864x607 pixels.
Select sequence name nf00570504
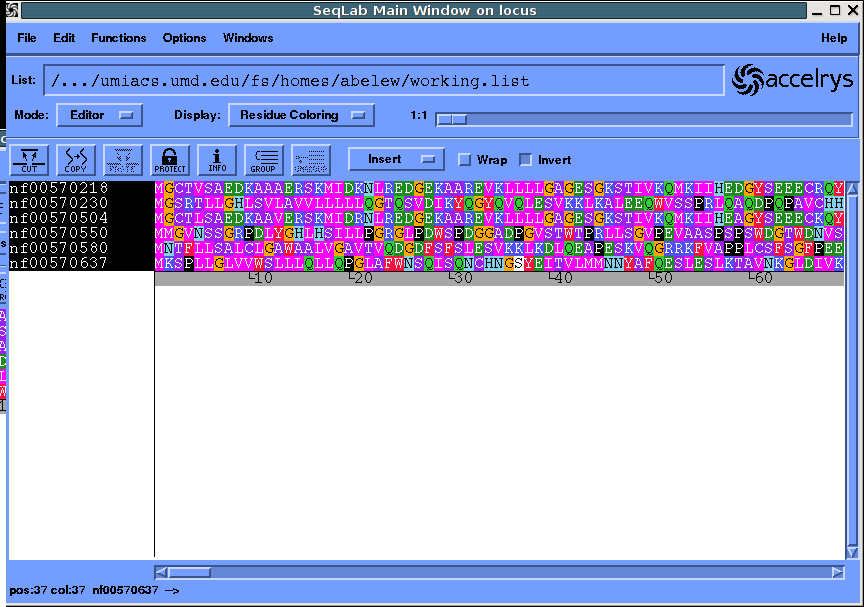58,218
